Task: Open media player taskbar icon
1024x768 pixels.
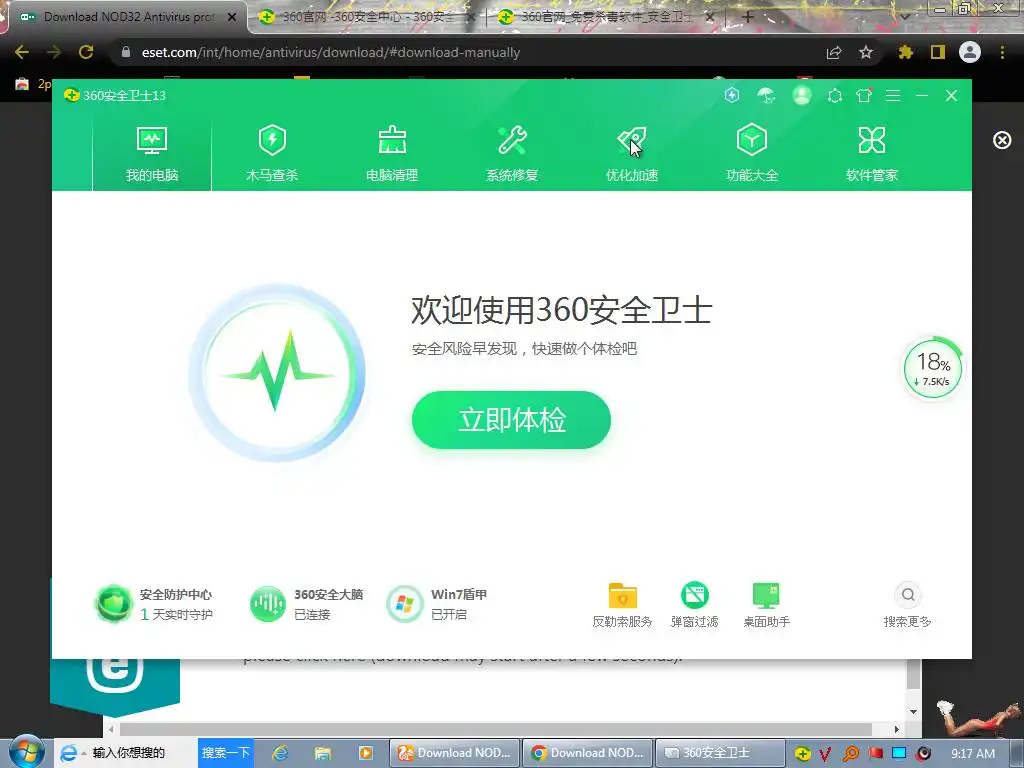Action: (x=365, y=753)
